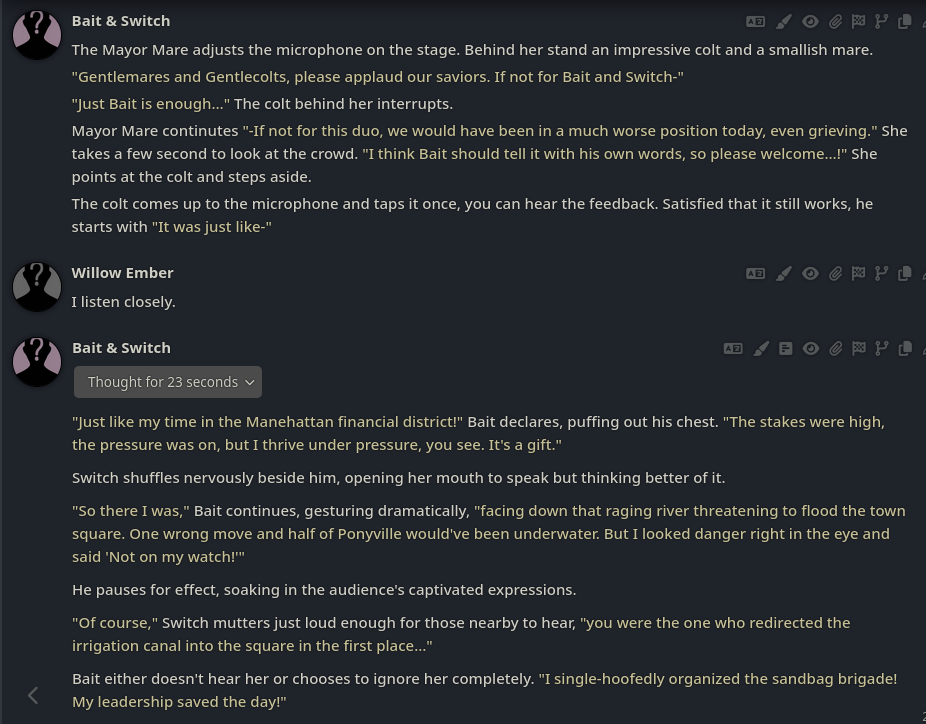Click paperclip icon on Willow Ember's message
This screenshot has width=926, height=724.
pyautogui.click(x=835, y=273)
